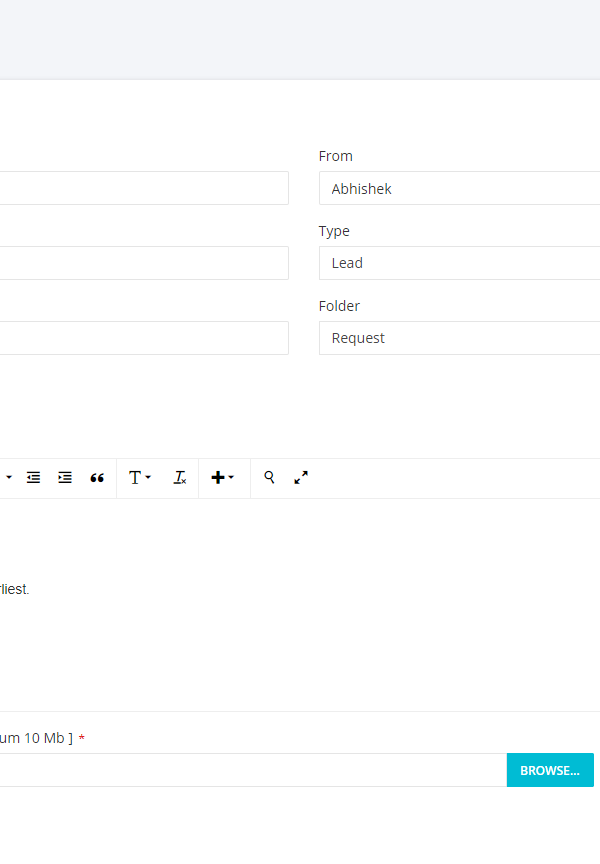Clear formatting with the Tx icon
This screenshot has height=864, width=600.
[180, 478]
